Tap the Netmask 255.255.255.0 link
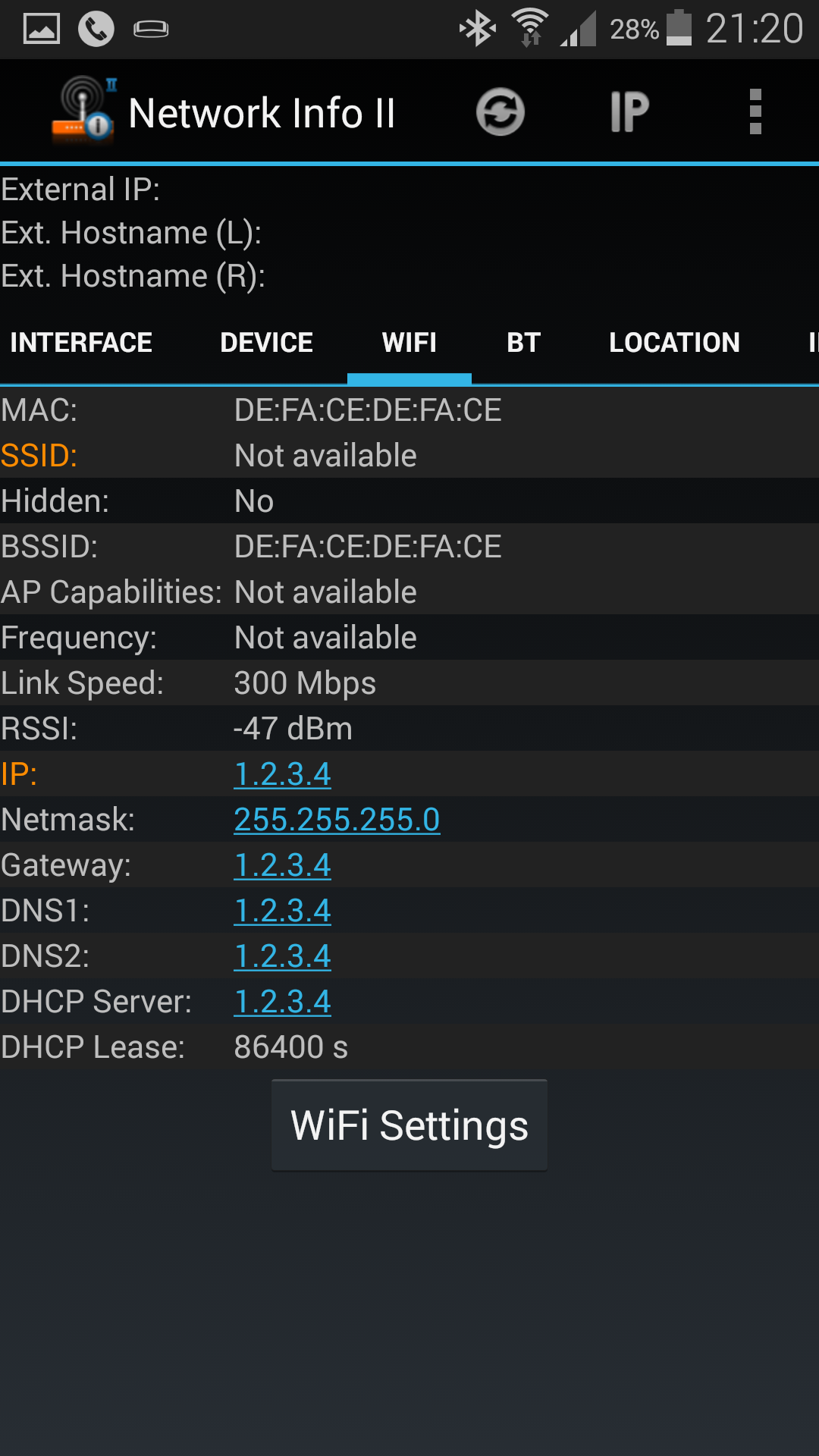Image resolution: width=819 pixels, height=1456 pixels. 337,820
